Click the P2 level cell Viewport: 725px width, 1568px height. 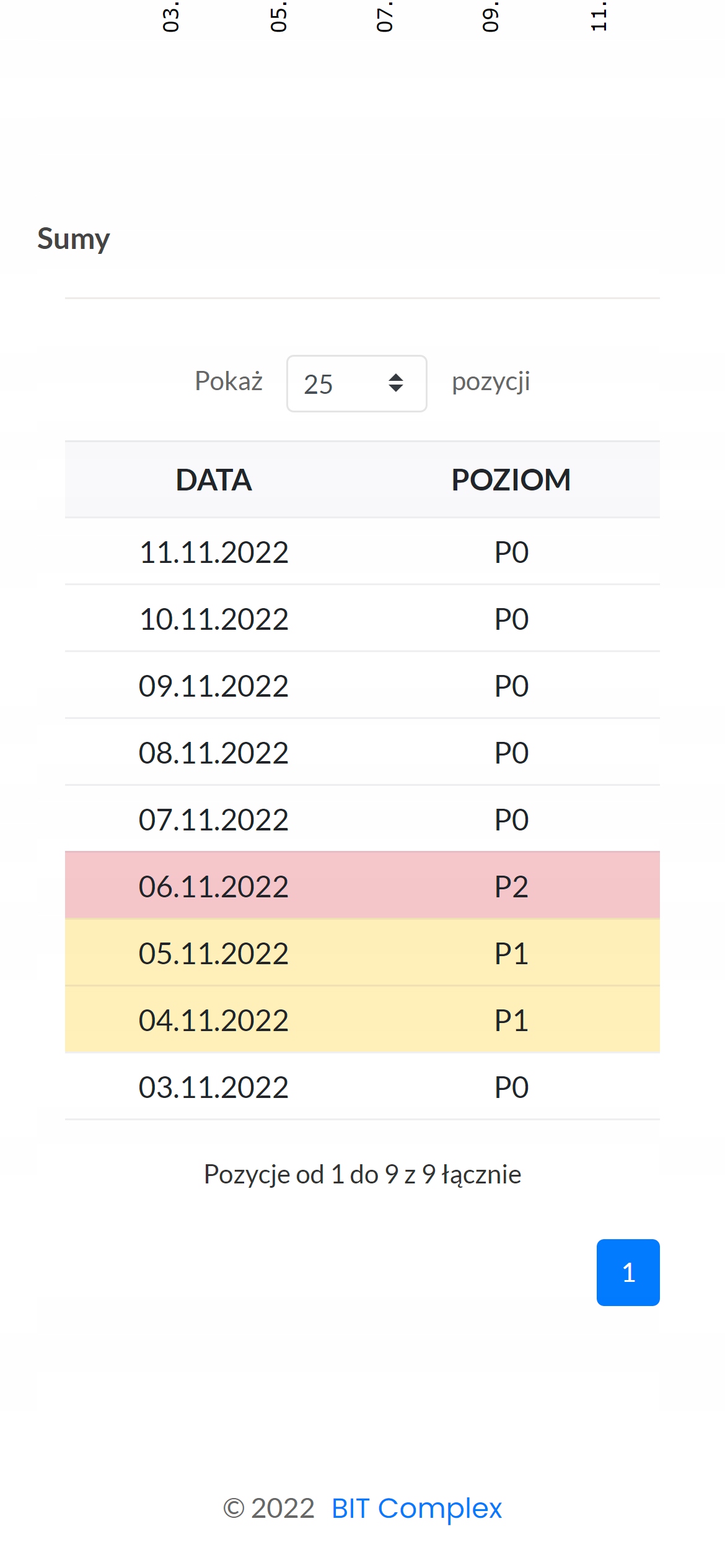[511, 886]
